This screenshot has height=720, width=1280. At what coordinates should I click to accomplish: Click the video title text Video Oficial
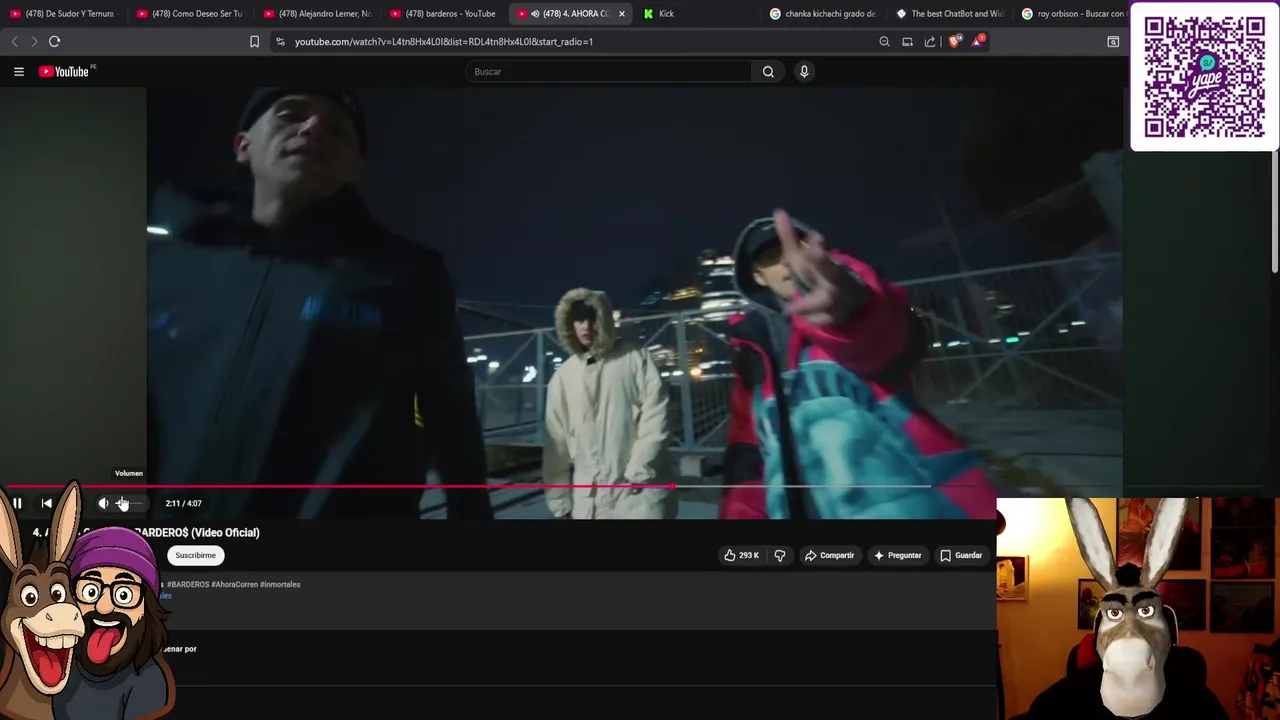point(225,532)
